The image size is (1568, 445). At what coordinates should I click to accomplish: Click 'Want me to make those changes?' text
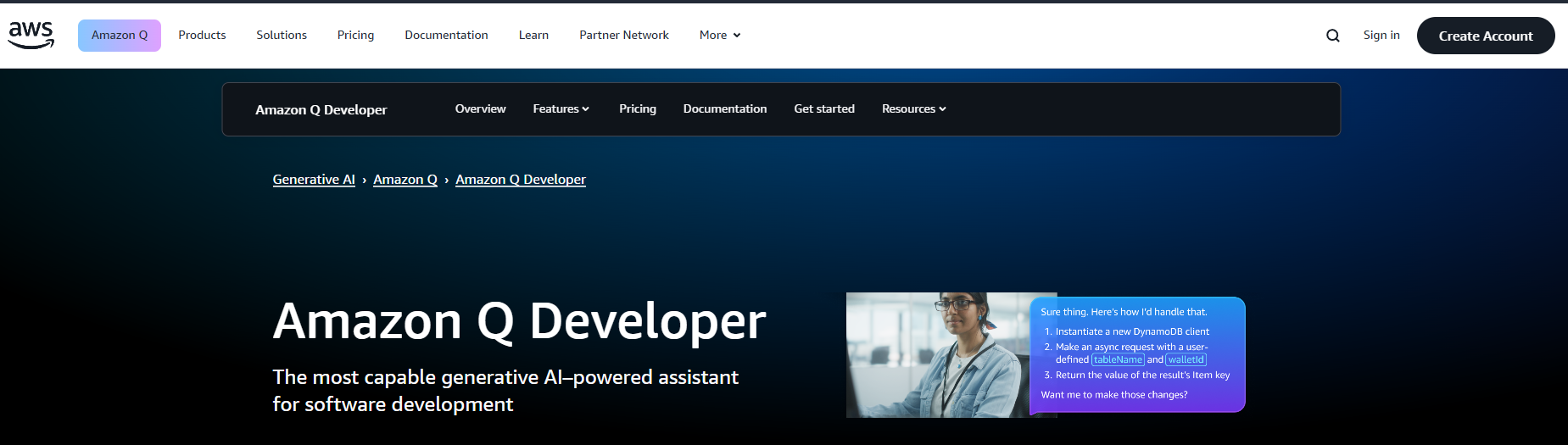[x=1114, y=395]
